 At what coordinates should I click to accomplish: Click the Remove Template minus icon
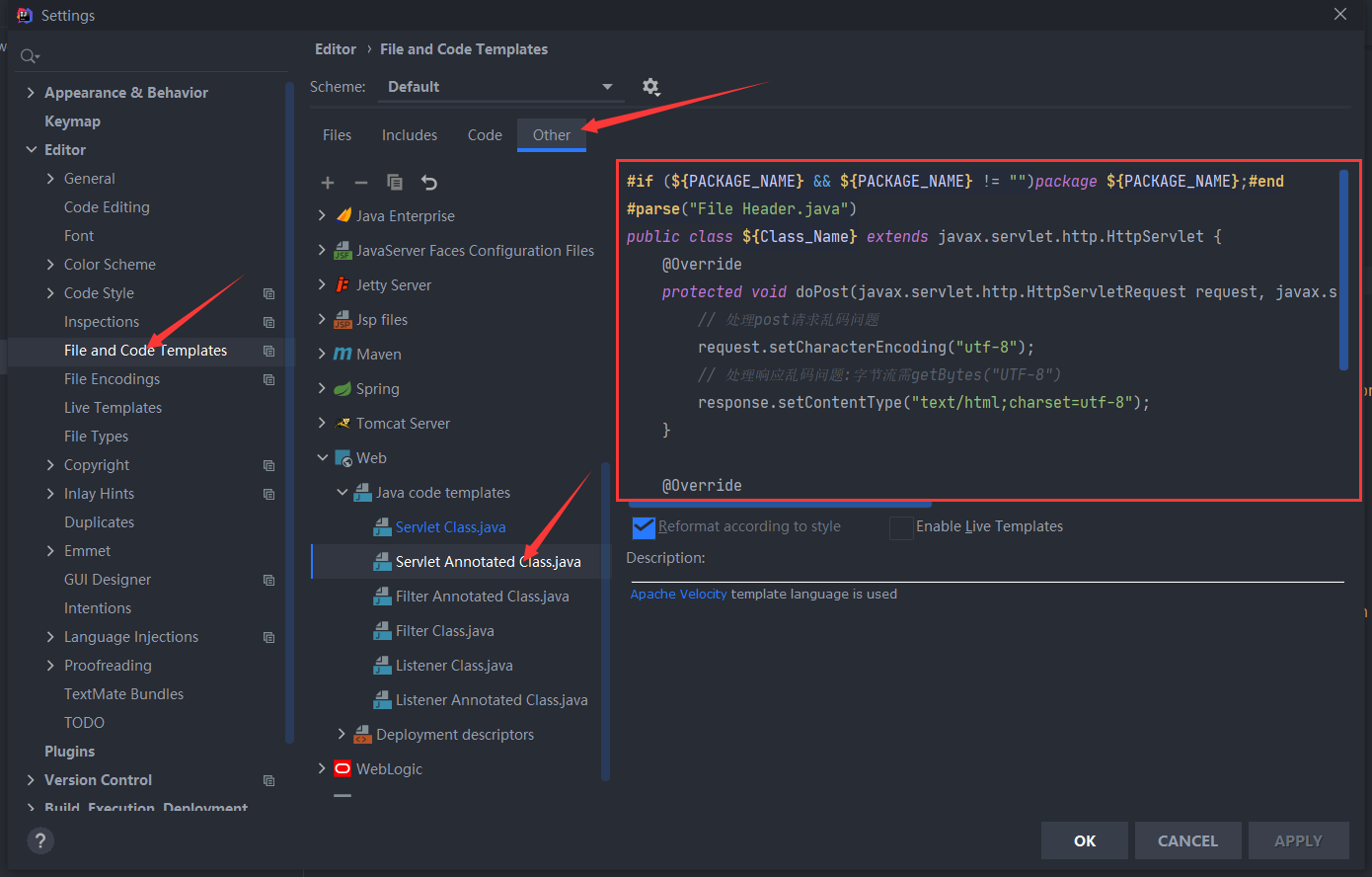click(x=361, y=183)
